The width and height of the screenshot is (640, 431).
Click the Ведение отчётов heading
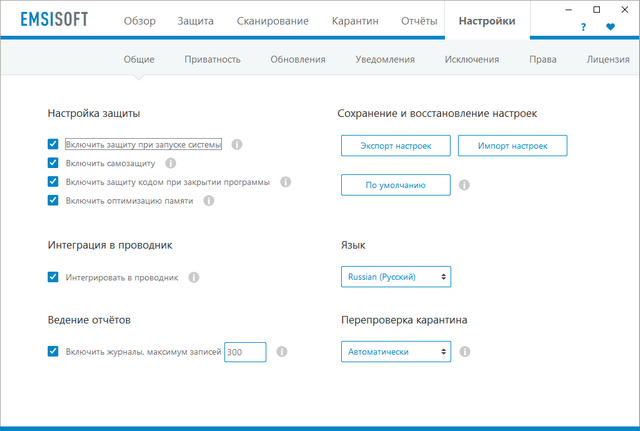coord(89,320)
